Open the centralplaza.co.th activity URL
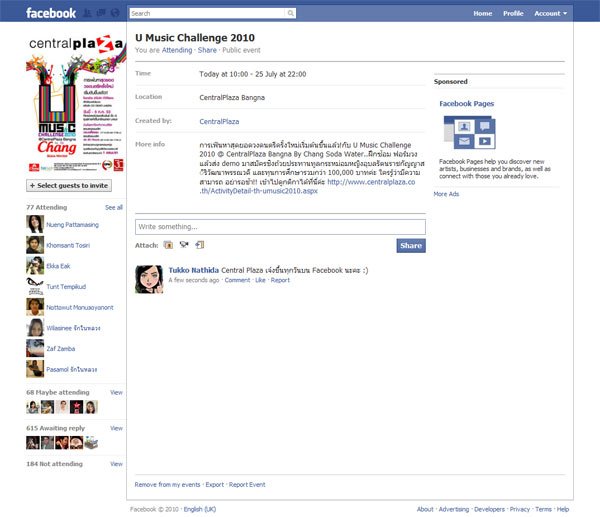Viewport: 600px width, 517px height. (x=307, y=186)
